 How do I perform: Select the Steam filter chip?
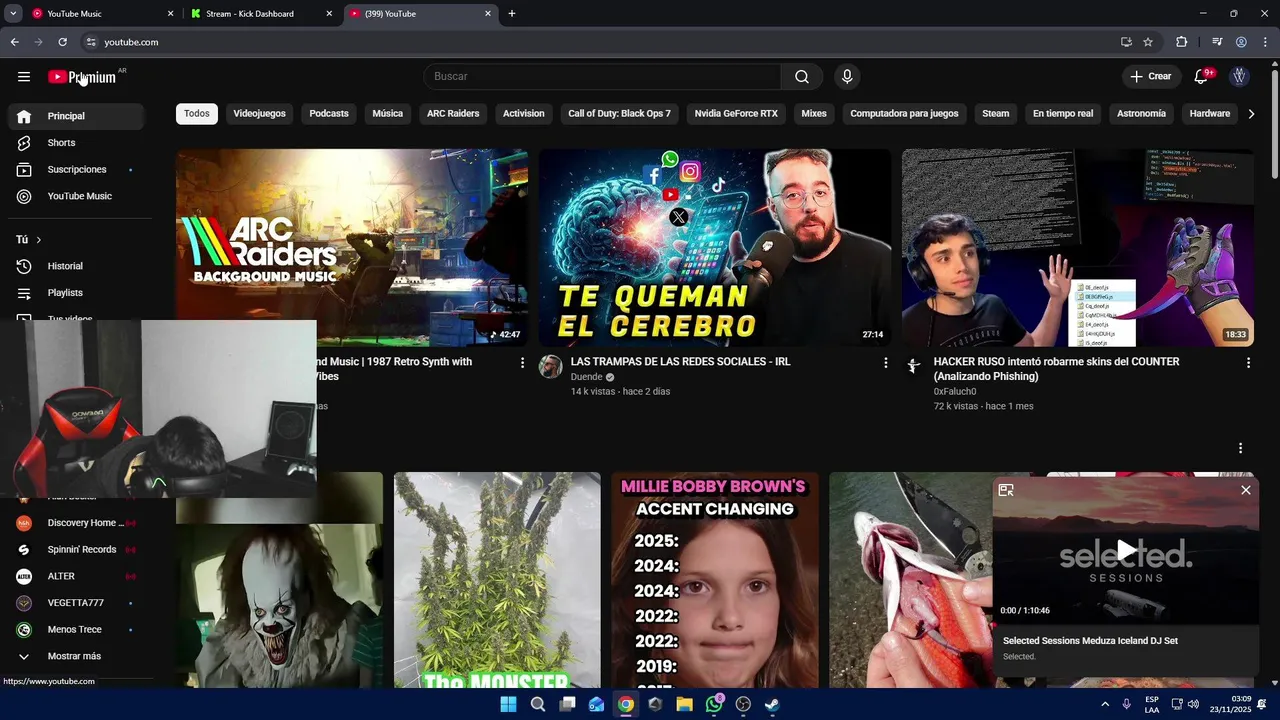[x=996, y=114]
